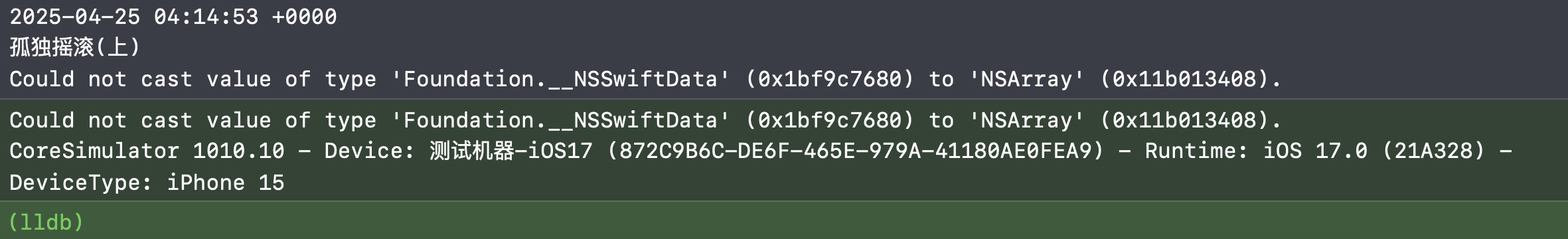This screenshot has height=239, width=1568.
Task: Click the device UUID 872C9B6C-DE6F-465E-979A-41180AE0FEA9
Action: 855,151
